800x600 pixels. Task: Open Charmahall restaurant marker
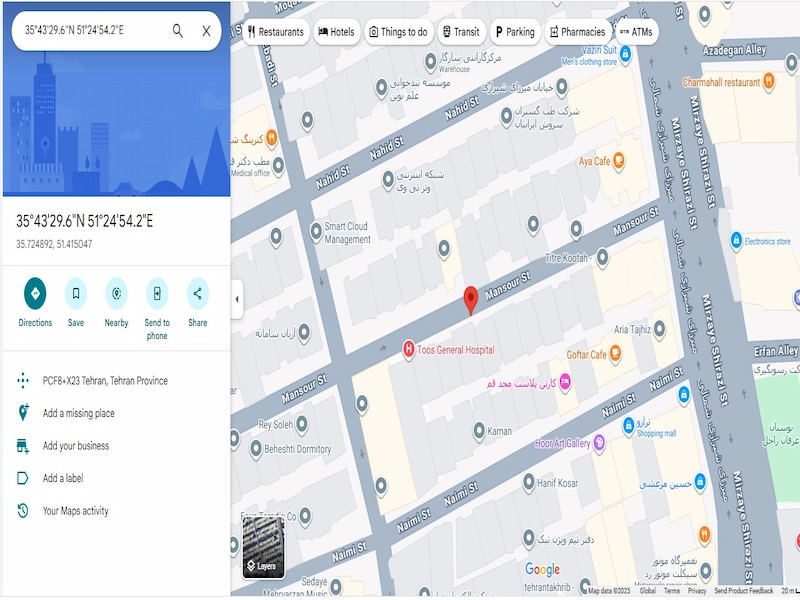point(768,81)
